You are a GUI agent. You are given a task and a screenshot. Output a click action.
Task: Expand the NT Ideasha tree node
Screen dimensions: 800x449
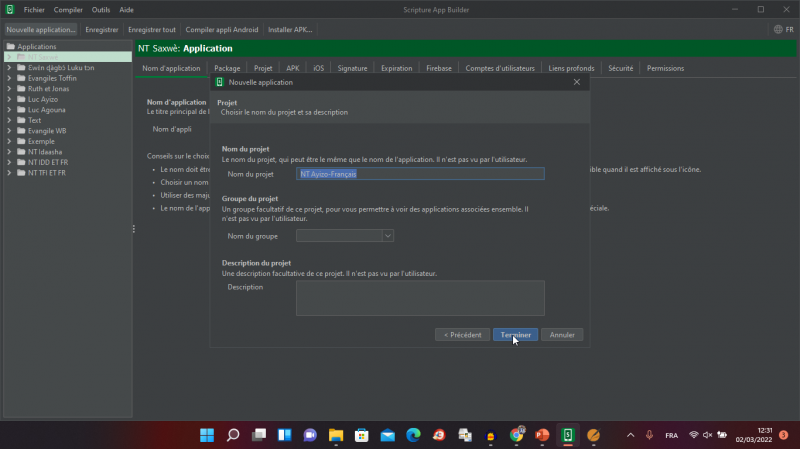pos(9,152)
